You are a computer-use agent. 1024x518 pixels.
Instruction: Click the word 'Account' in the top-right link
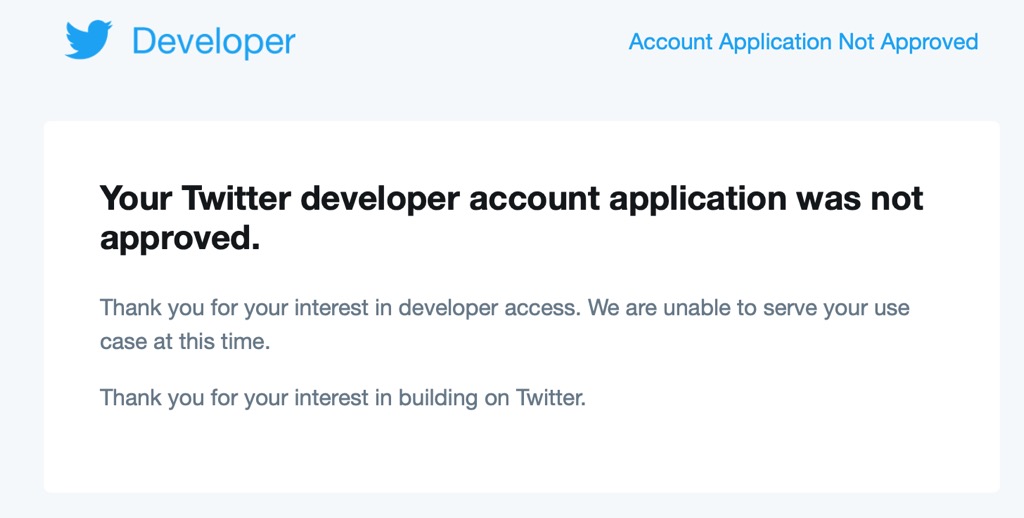[x=671, y=42]
